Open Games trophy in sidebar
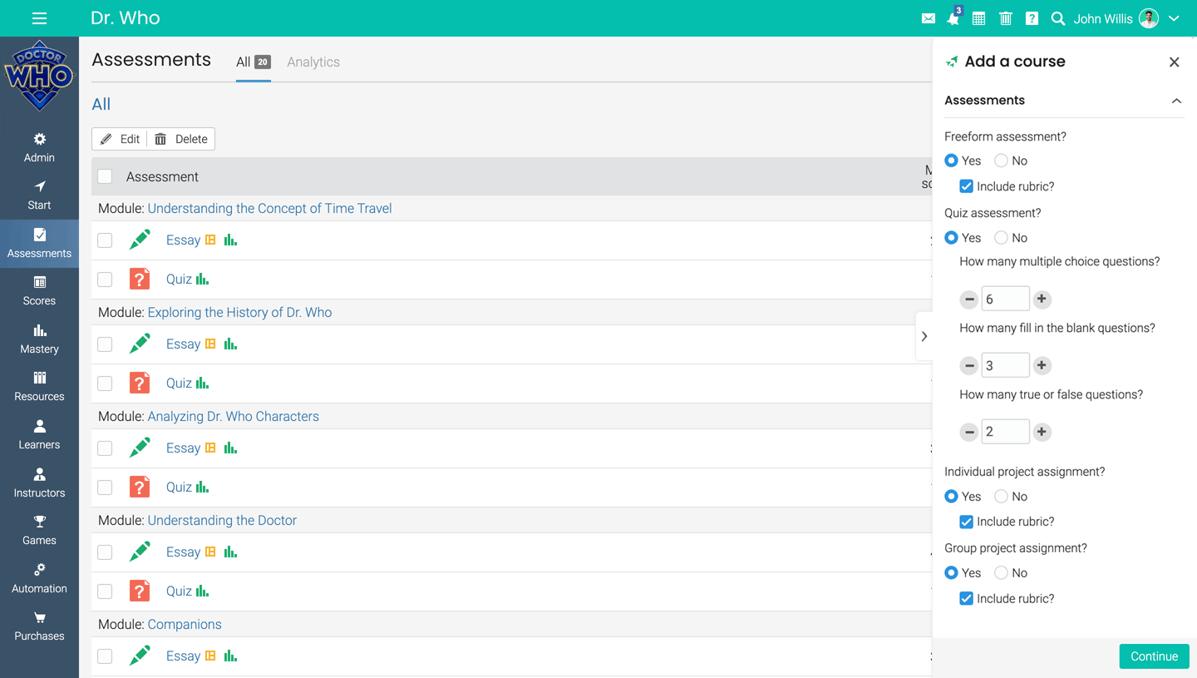The width and height of the screenshot is (1197, 678). click(39, 530)
